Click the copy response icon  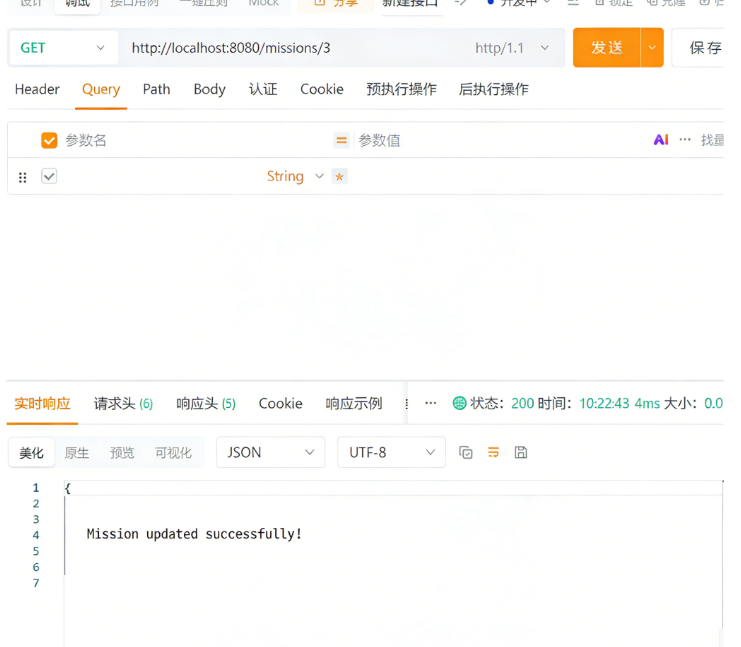[466, 452]
